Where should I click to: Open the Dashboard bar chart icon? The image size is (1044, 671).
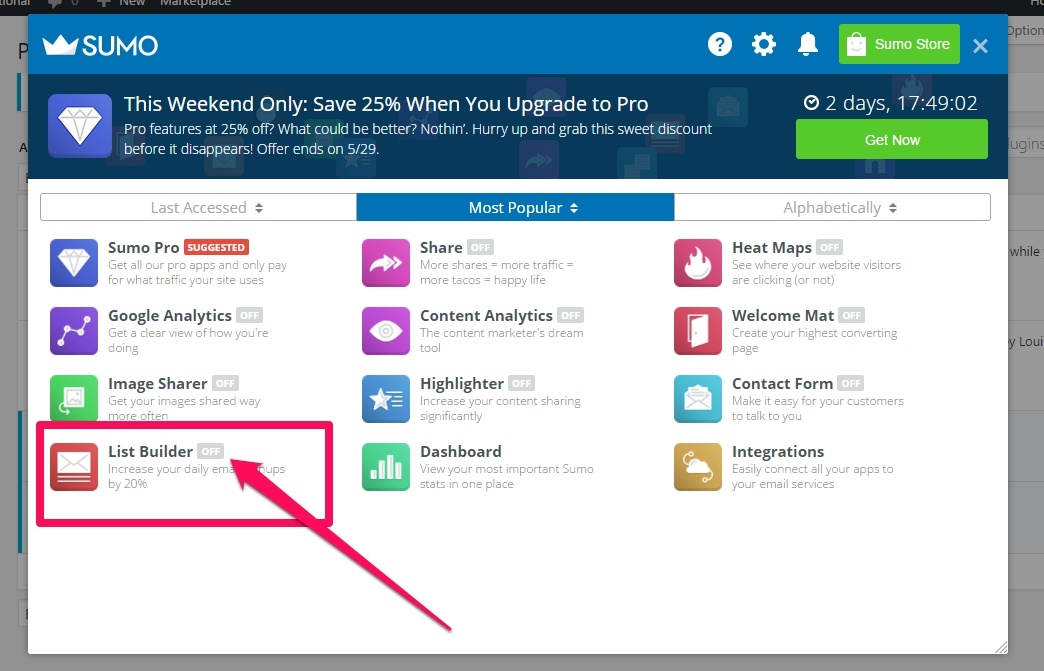click(386, 467)
